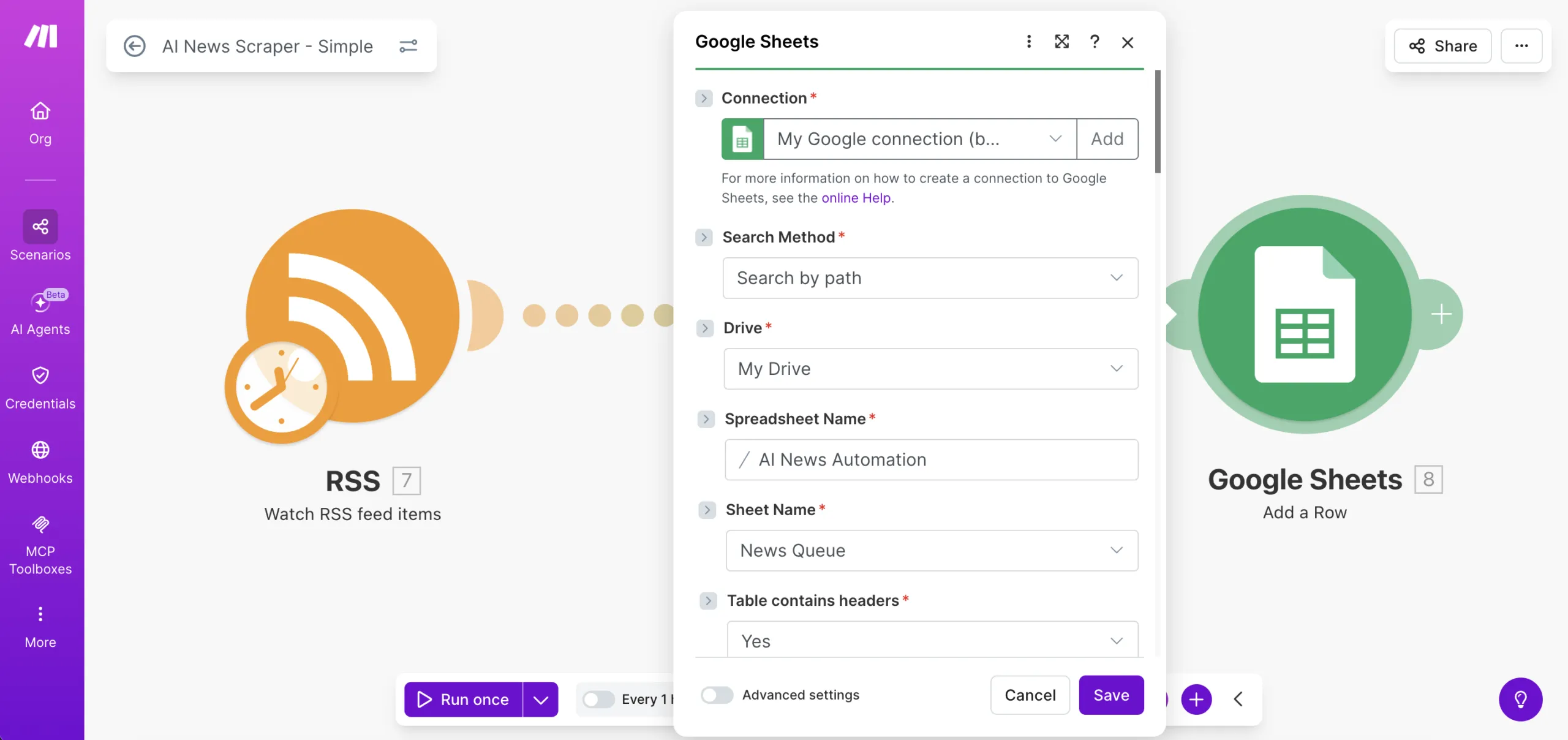Click the Make logo at top left
This screenshot has height=740, width=1568.
tap(40, 37)
